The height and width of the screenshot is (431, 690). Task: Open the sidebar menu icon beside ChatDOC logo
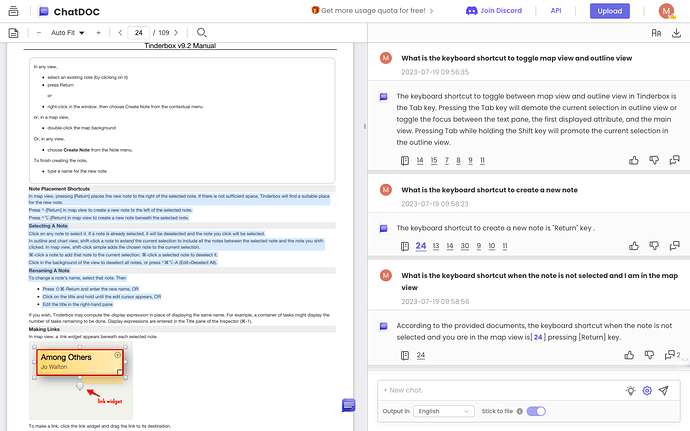click(x=14, y=11)
